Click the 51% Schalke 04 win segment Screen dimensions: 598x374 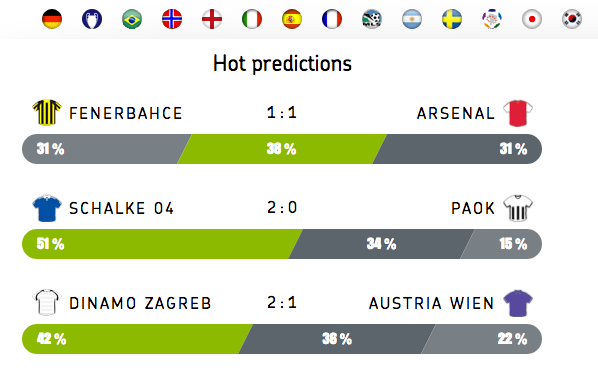(162, 244)
